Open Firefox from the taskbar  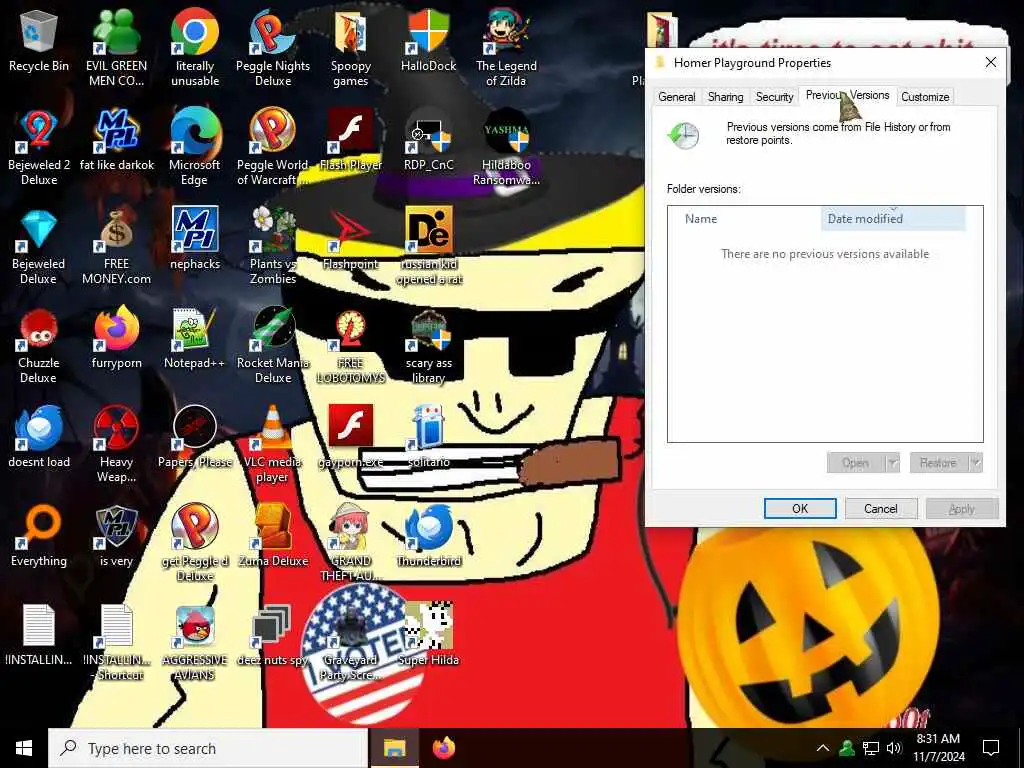pos(444,748)
